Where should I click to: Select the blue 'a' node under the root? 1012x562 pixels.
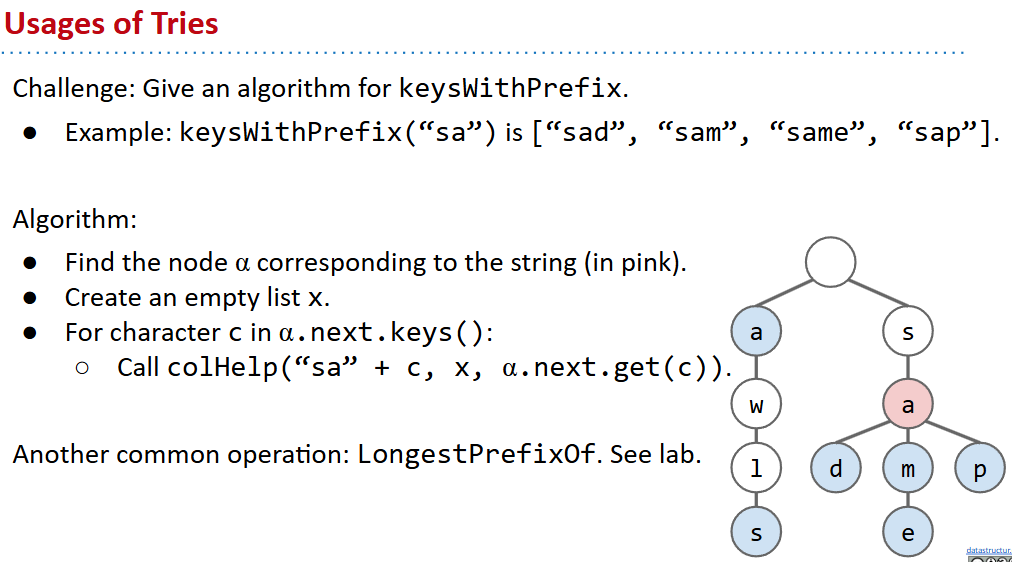(x=756, y=332)
